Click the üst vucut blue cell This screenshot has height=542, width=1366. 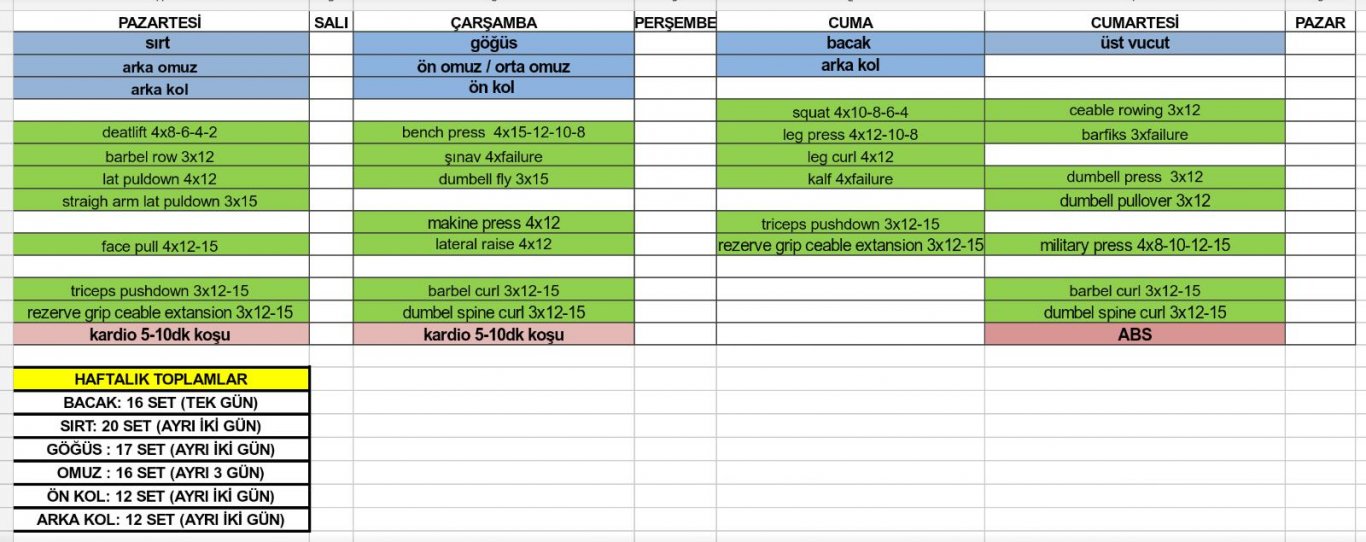1134,43
